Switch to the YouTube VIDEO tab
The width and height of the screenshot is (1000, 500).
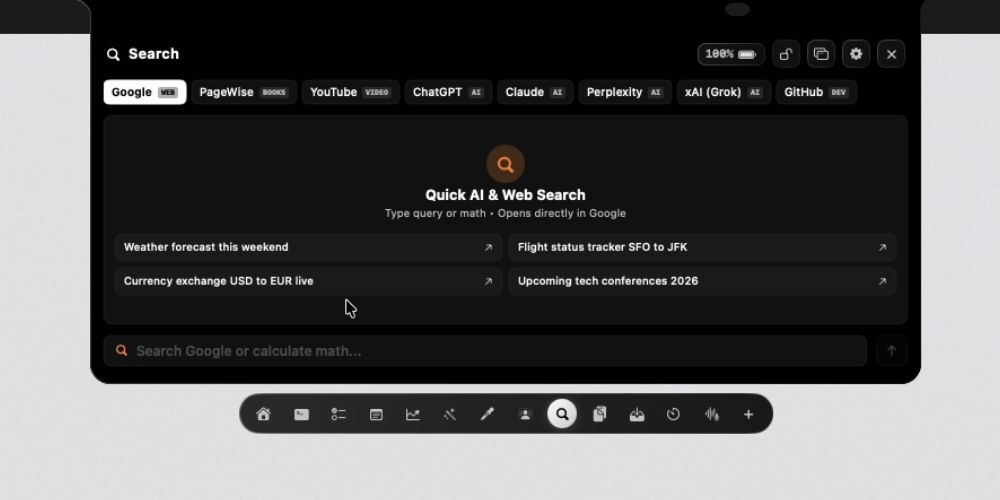[x=350, y=92]
